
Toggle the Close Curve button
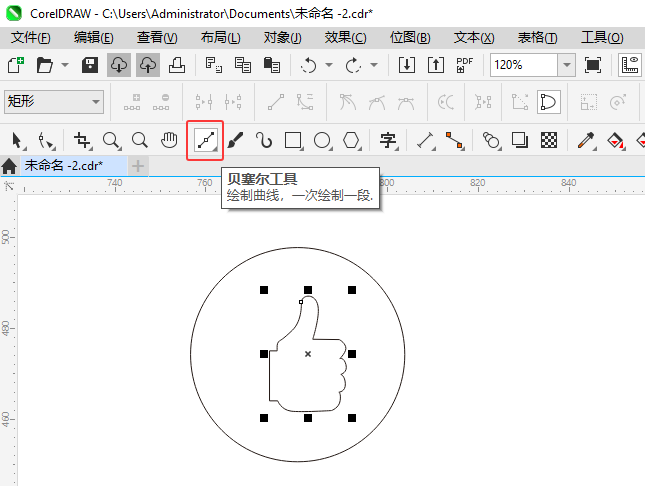[549, 102]
